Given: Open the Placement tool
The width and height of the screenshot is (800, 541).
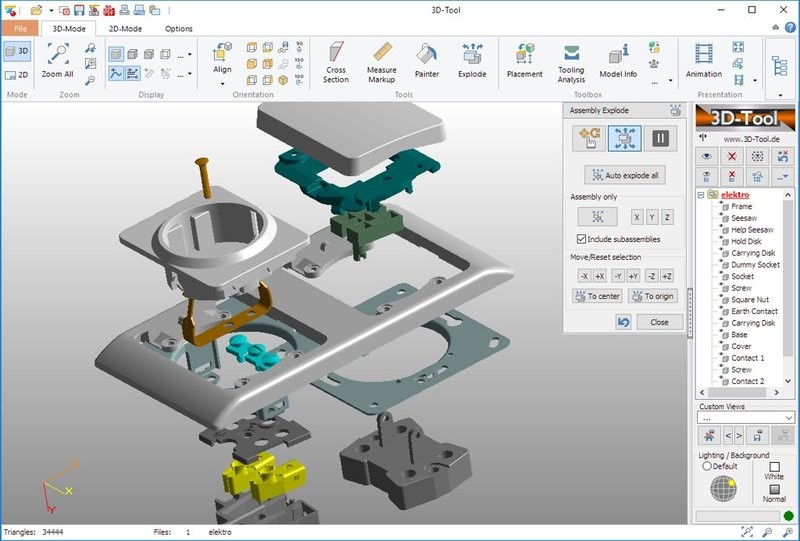Looking at the screenshot, I should 524,60.
